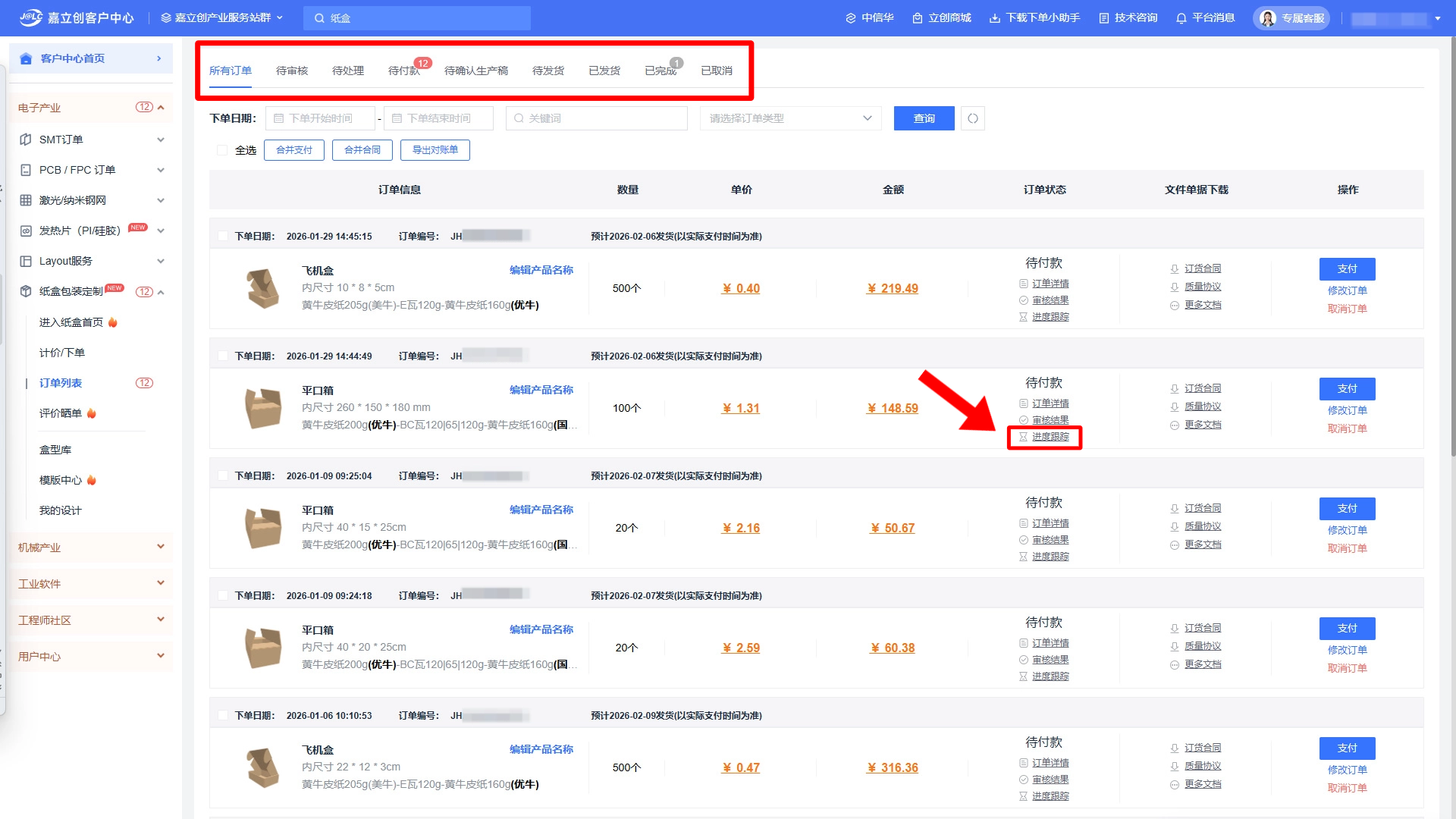Click the 专属客服 avatar icon
1456x819 pixels.
(x=1268, y=18)
